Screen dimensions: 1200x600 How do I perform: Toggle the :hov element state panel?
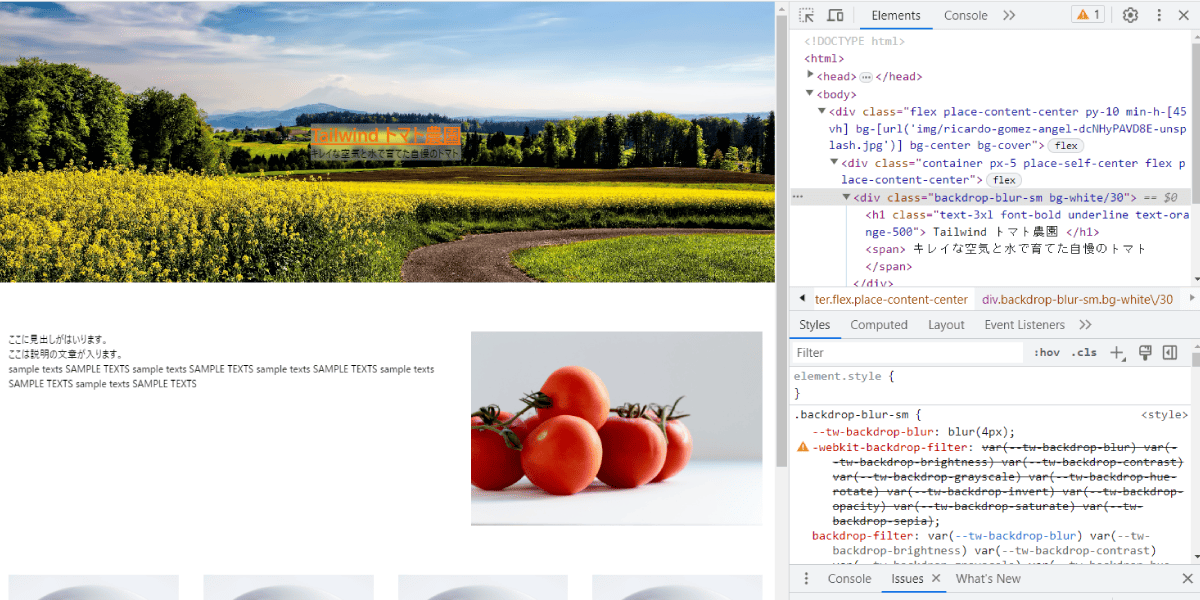pyautogui.click(x=1047, y=353)
